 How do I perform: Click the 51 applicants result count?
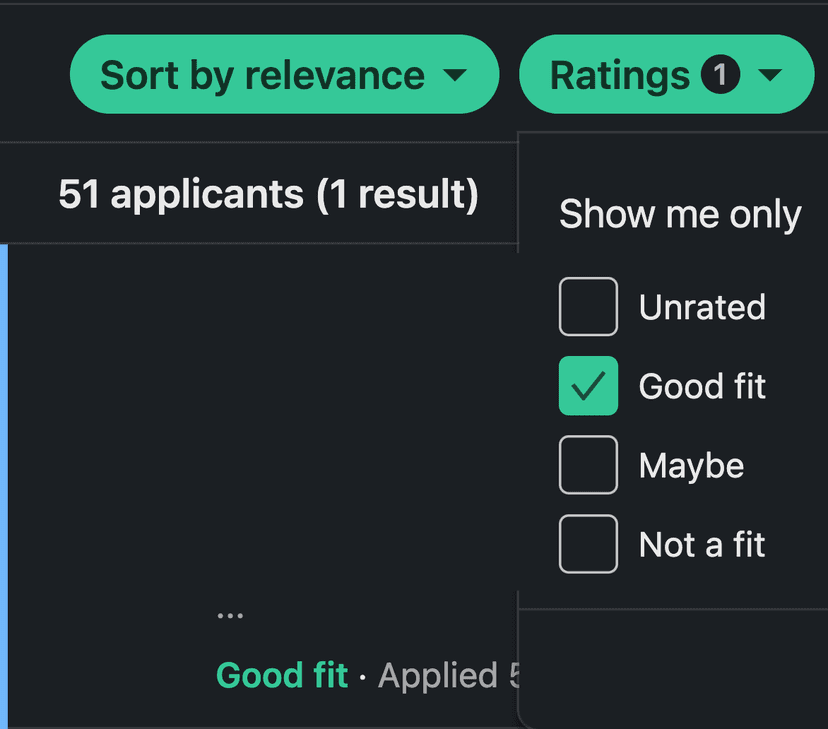click(x=268, y=194)
